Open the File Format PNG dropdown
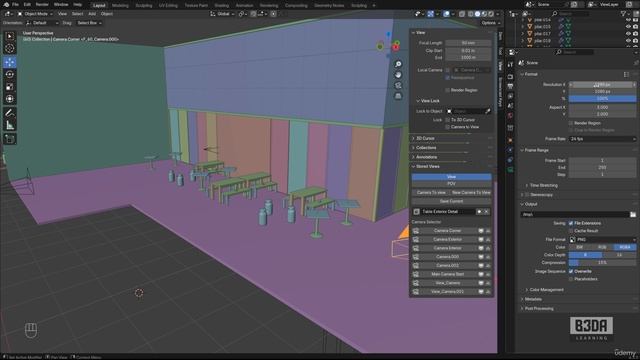The image size is (640, 360). [602, 240]
